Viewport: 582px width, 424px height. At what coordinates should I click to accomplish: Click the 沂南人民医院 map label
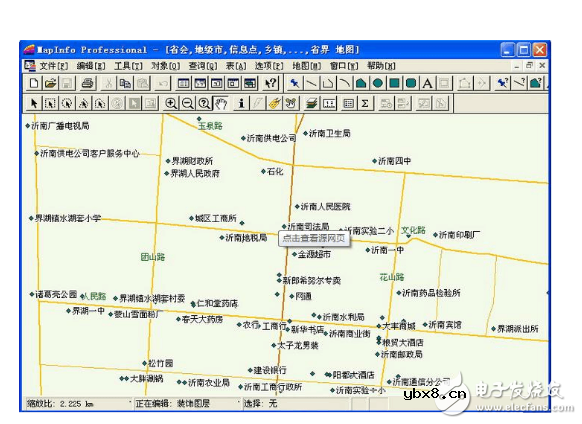[325, 206]
